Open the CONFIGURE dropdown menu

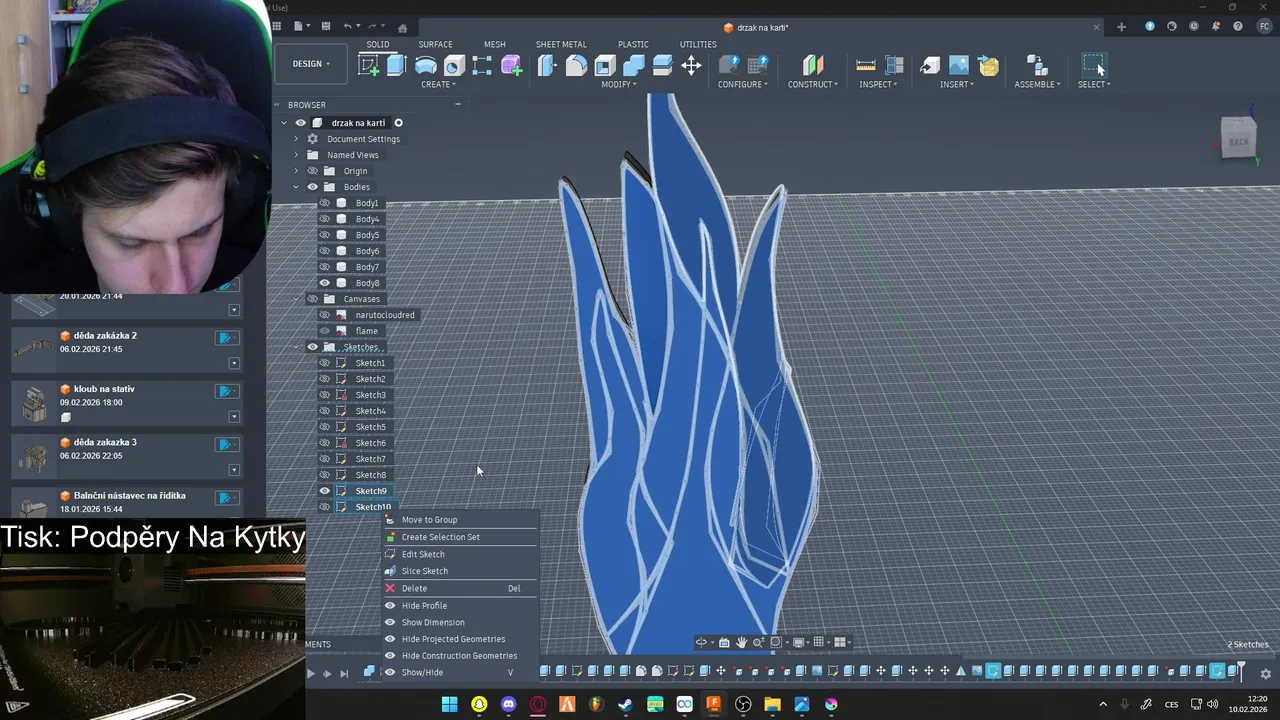pos(742,84)
